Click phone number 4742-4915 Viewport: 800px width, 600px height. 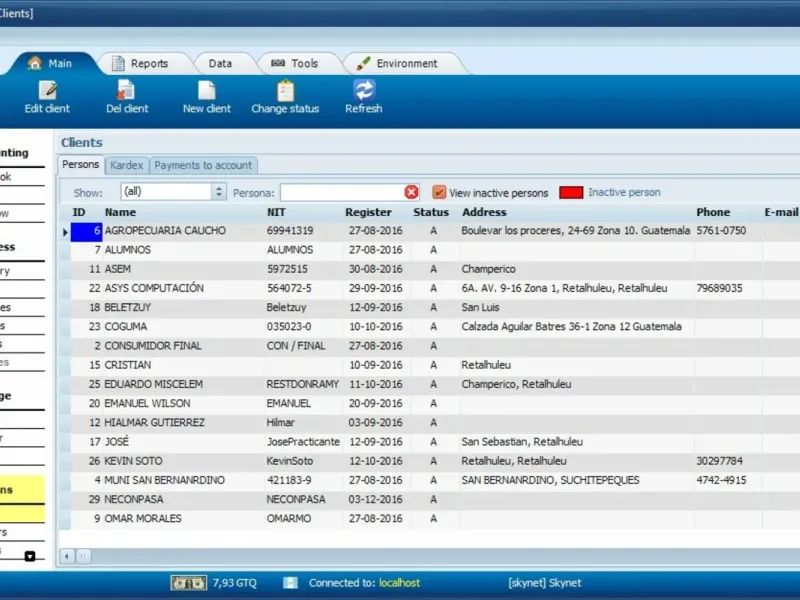coord(721,480)
